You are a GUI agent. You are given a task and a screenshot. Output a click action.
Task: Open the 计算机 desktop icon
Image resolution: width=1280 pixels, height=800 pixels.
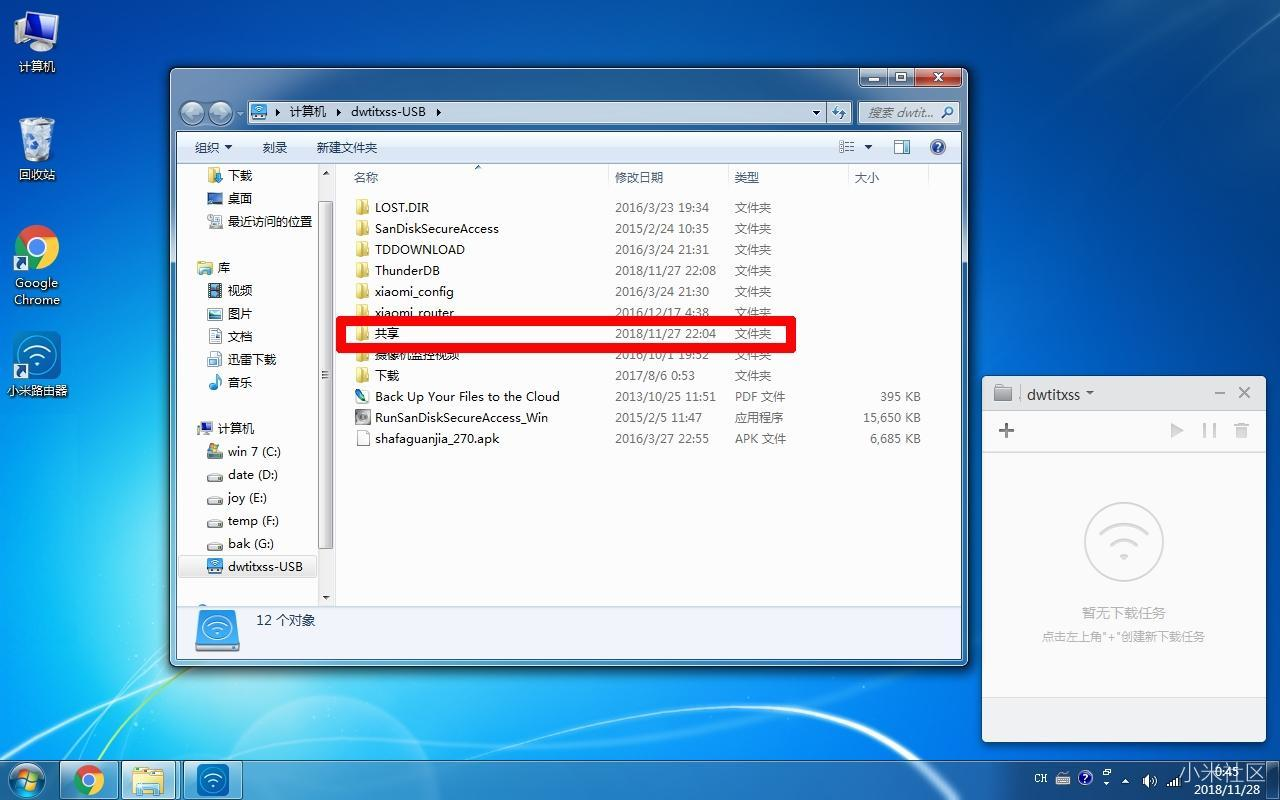37,43
